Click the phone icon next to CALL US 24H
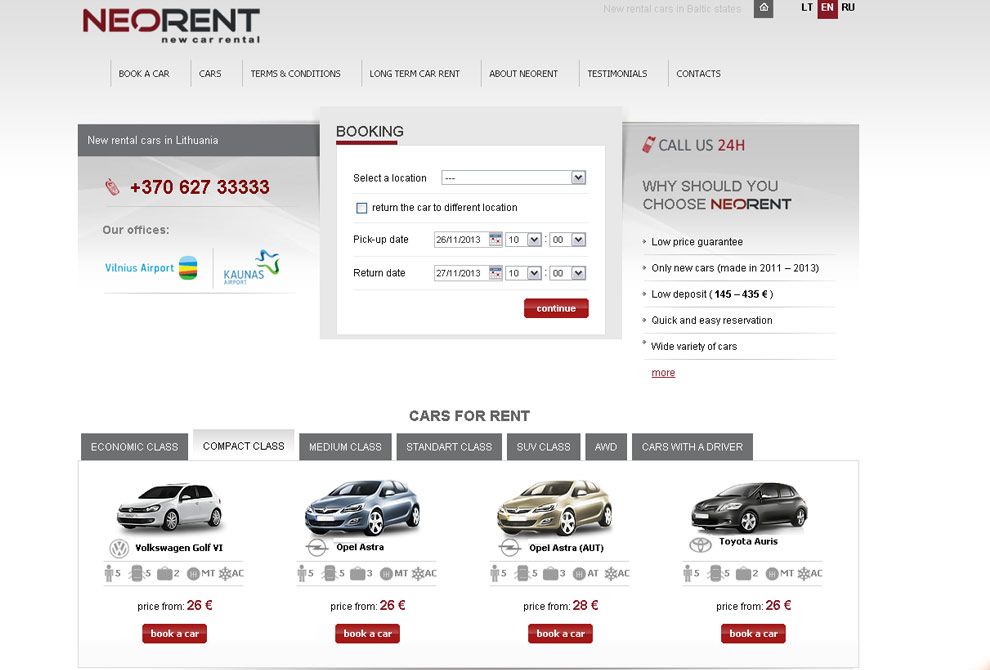Viewport: 990px width, 670px height. pyautogui.click(x=648, y=145)
